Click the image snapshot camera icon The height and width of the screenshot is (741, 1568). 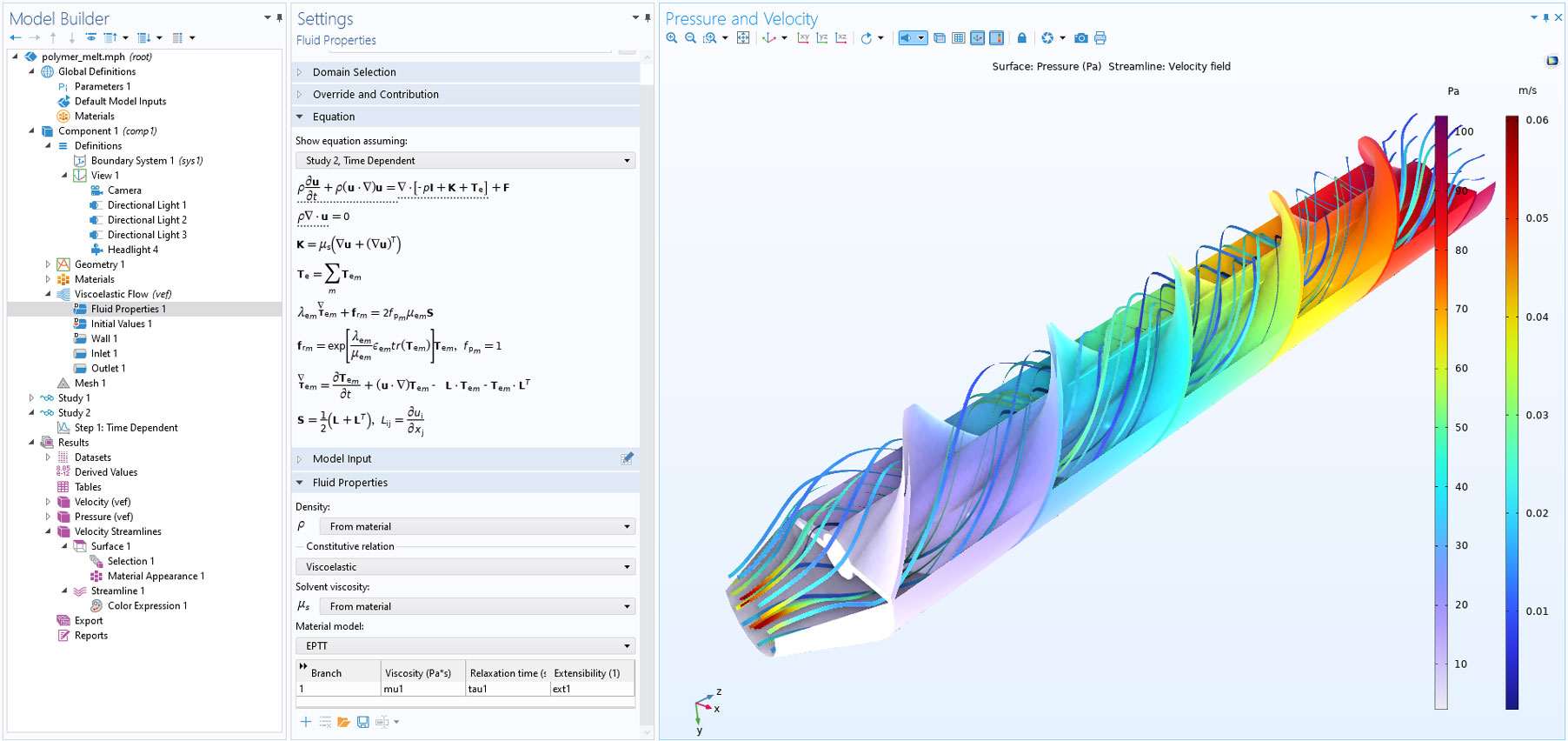click(1080, 38)
